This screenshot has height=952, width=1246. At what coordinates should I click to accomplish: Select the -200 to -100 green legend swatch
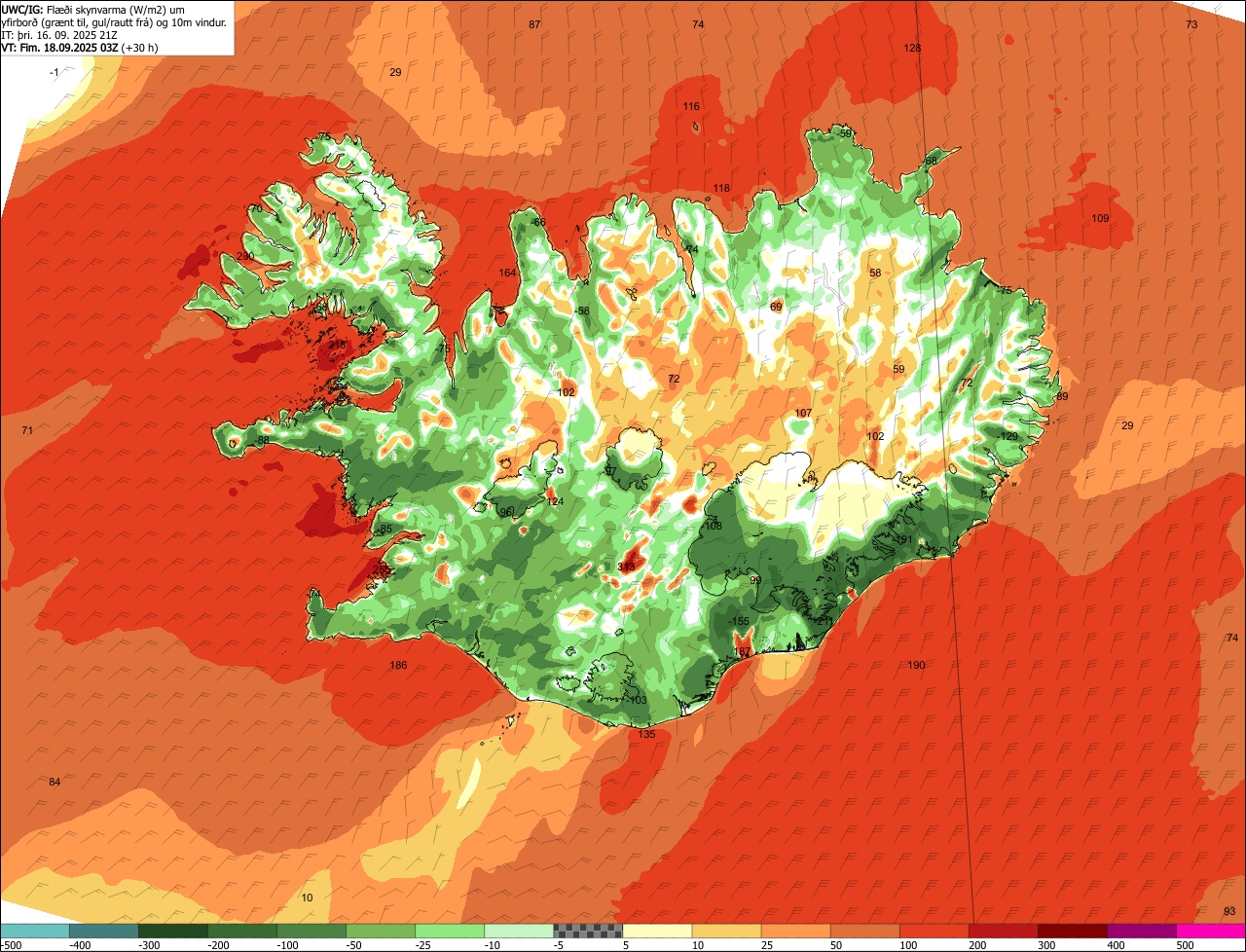click(242, 931)
